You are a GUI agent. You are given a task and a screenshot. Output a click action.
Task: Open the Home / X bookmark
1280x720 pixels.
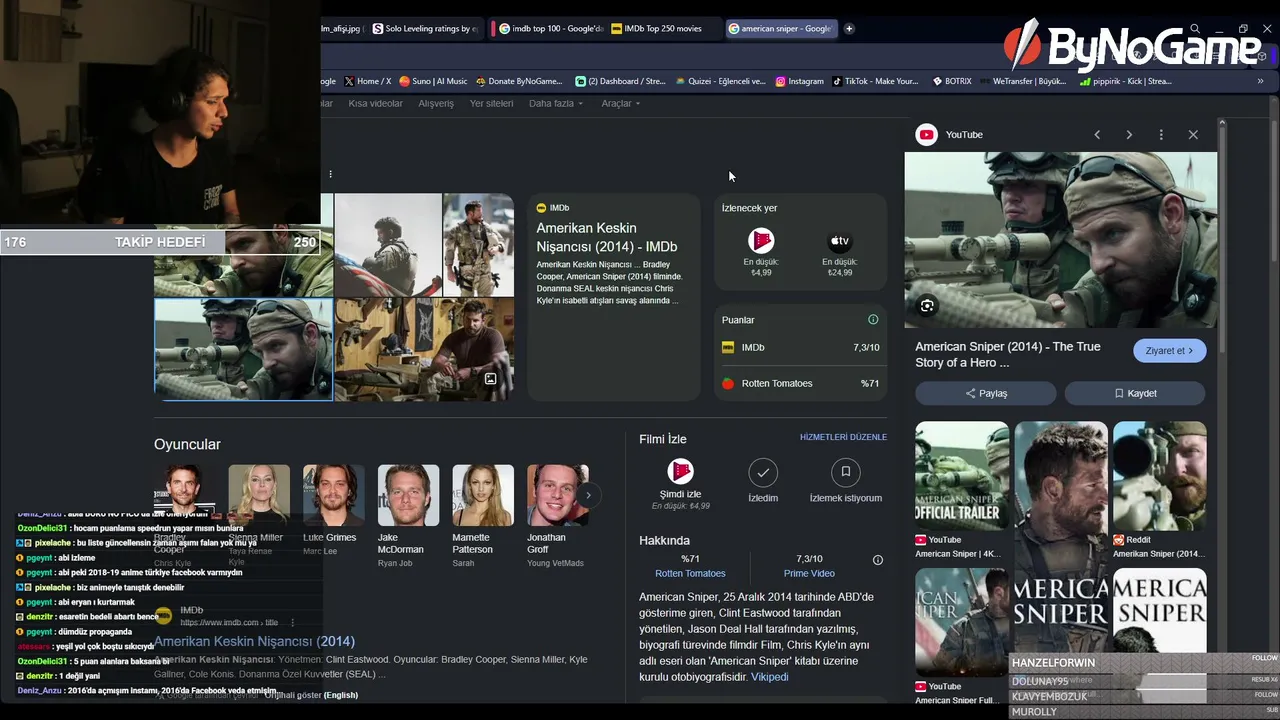tap(368, 81)
